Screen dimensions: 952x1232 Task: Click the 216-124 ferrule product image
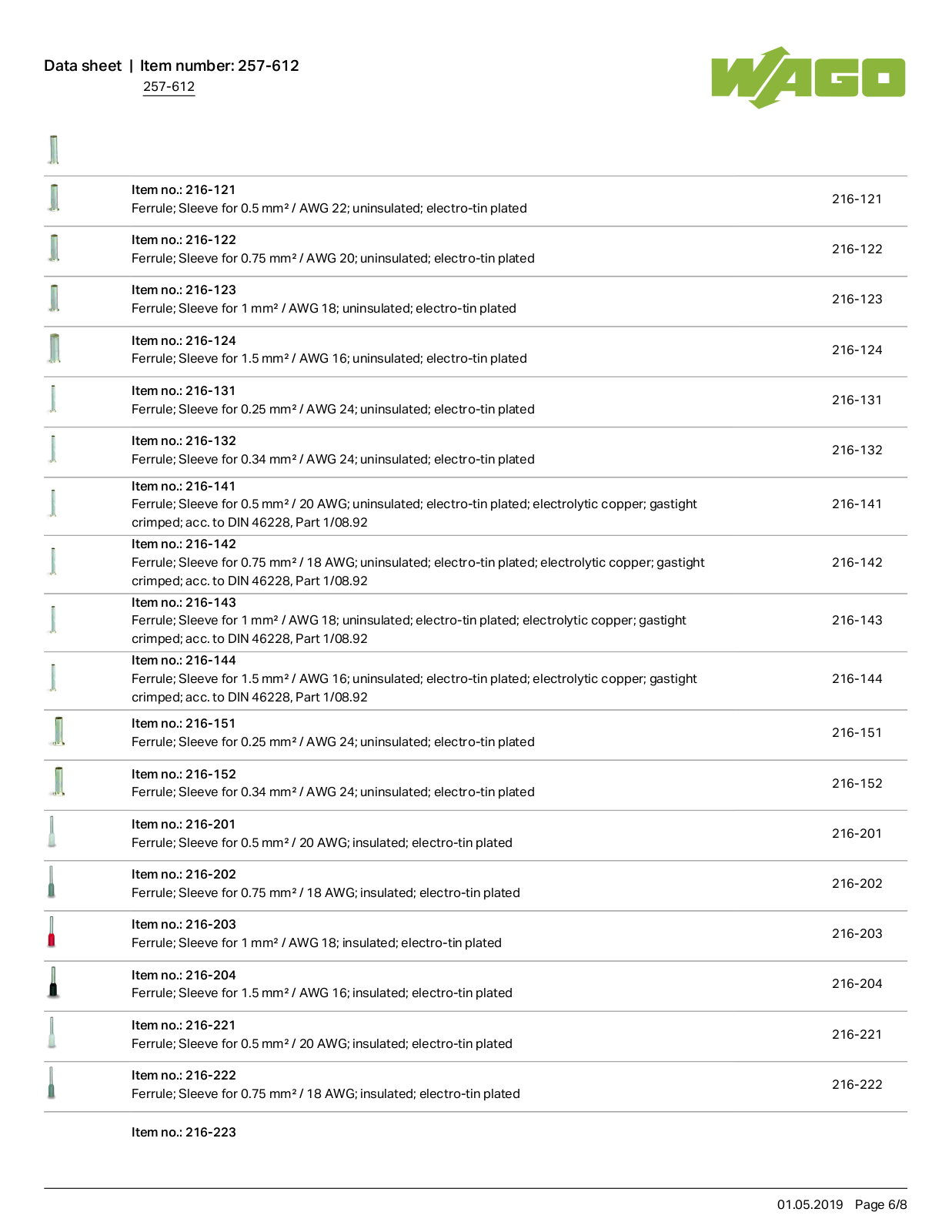pyautogui.click(x=54, y=349)
